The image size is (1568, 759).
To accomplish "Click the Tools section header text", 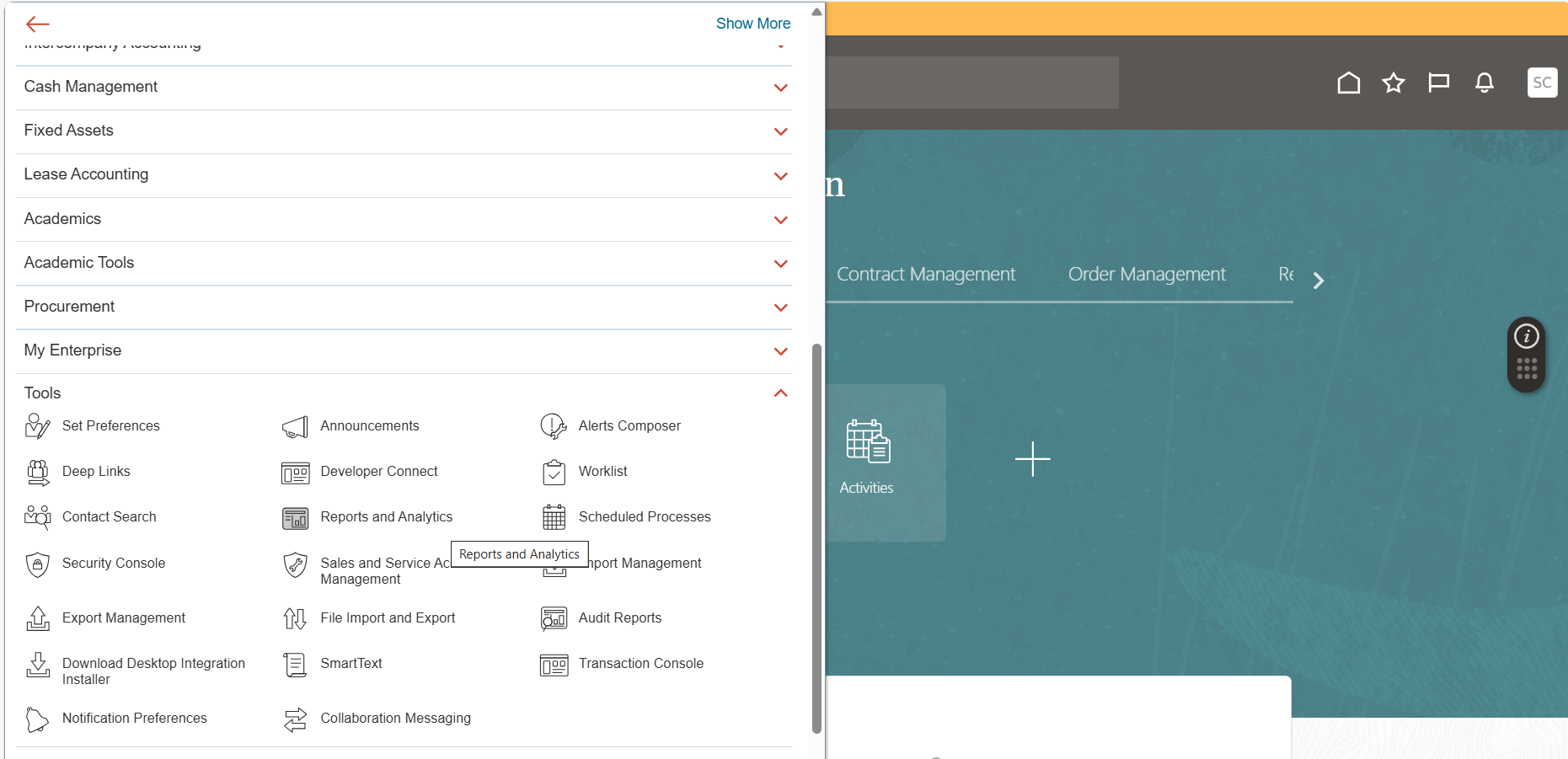I will click(x=42, y=393).
